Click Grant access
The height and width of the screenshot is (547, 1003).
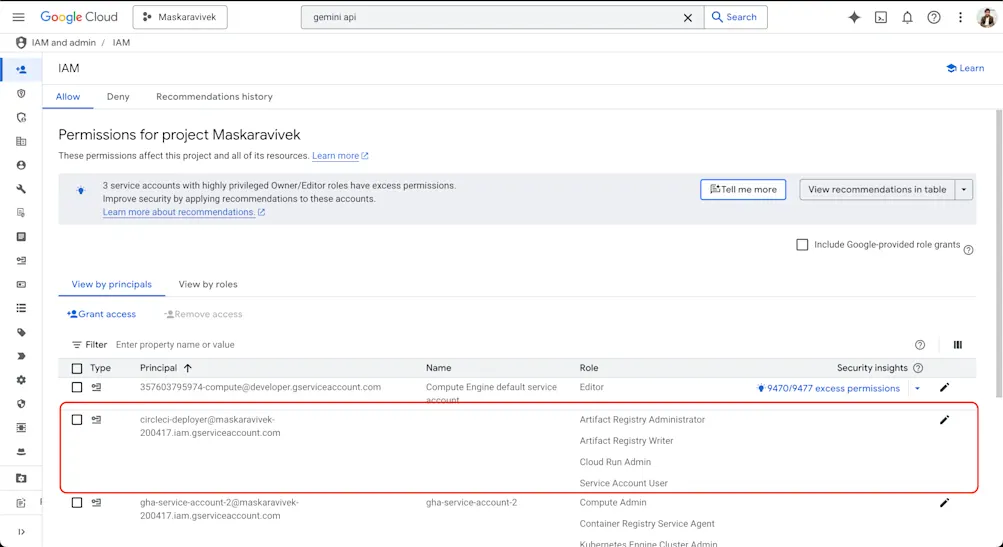click(102, 314)
